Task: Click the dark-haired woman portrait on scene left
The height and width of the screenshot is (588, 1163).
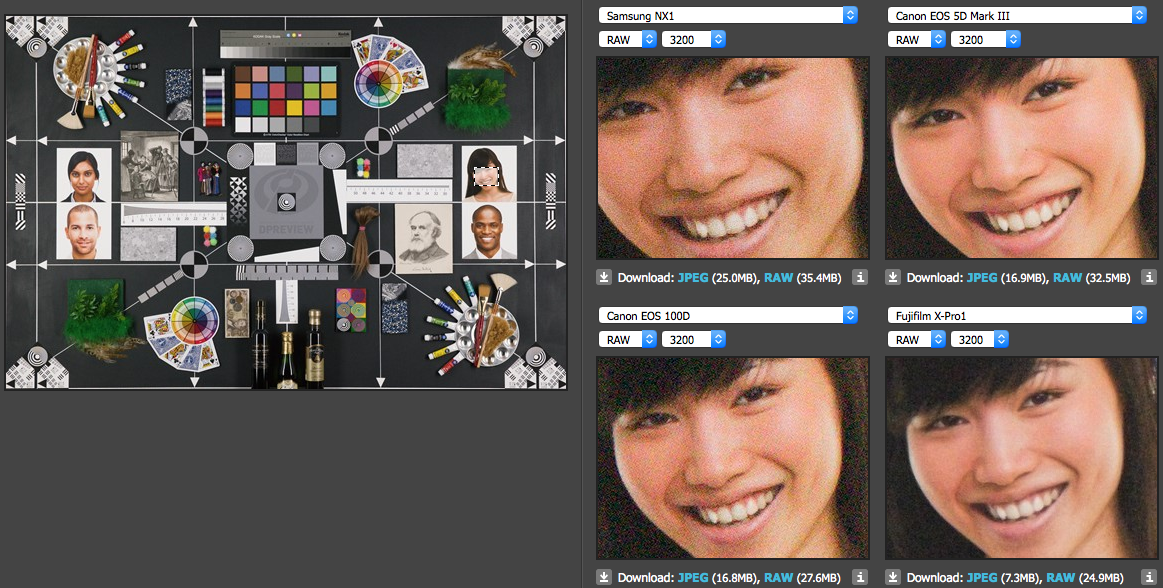Action: 83,175
